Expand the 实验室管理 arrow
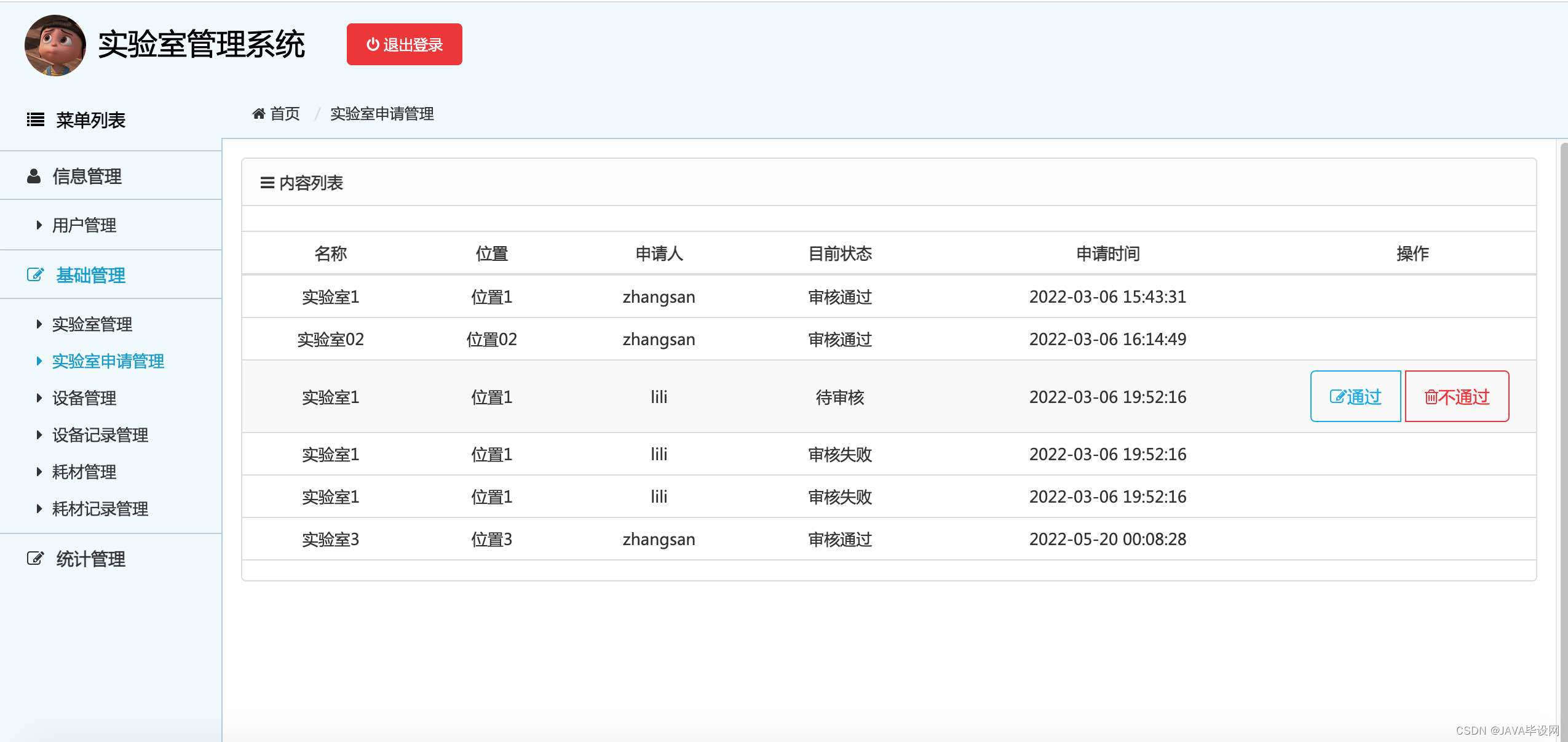The height and width of the screenshot is (742, 1568). pos(39,324)
